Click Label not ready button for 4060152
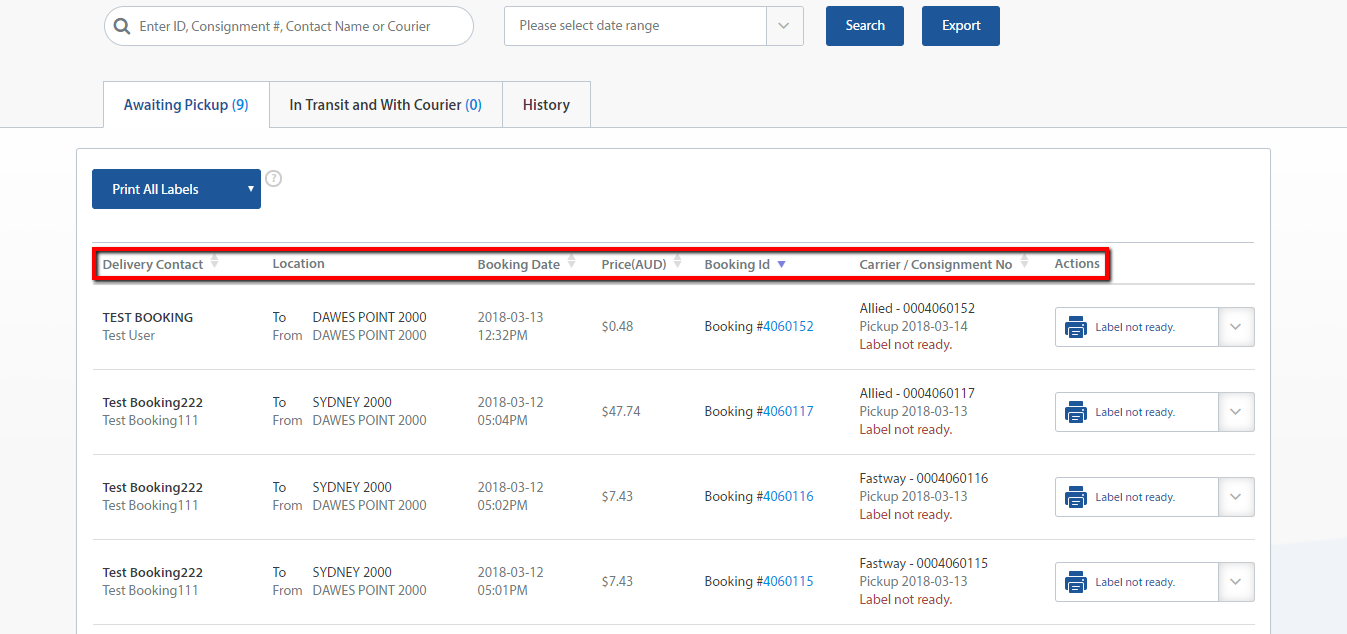Image resolution: width=1347 pixels, height=634 pixels. coord(1137,327)
